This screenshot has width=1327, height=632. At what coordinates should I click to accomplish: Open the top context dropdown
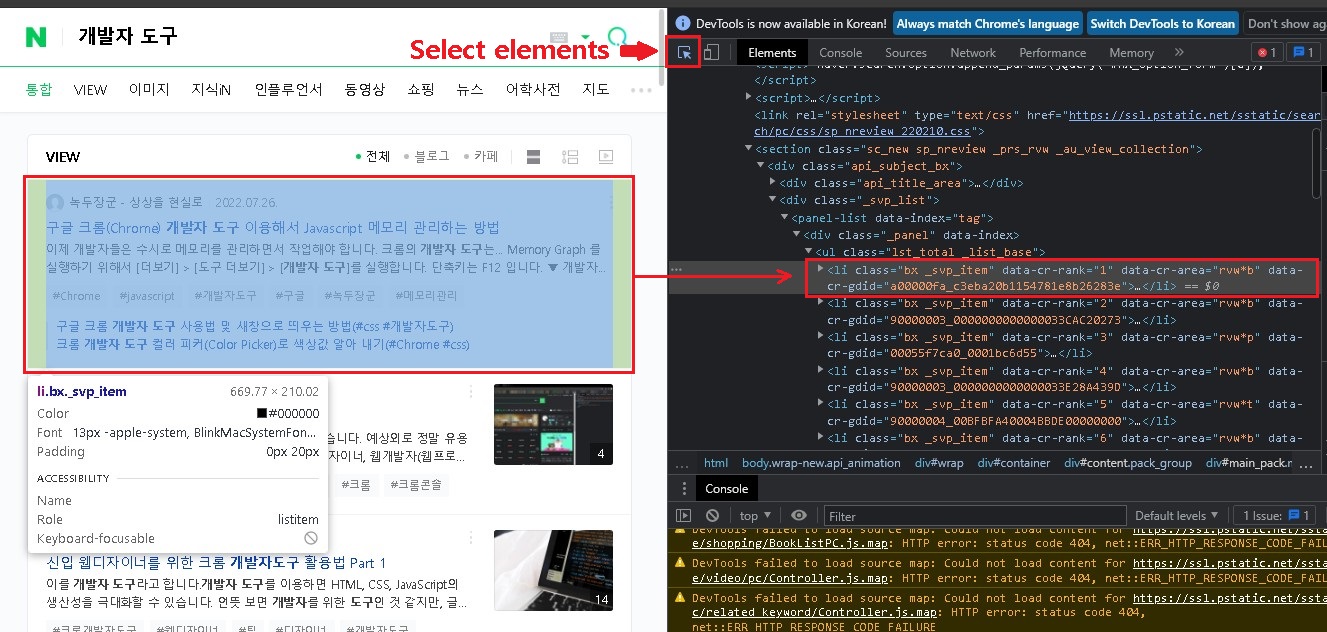click(755, 516)
